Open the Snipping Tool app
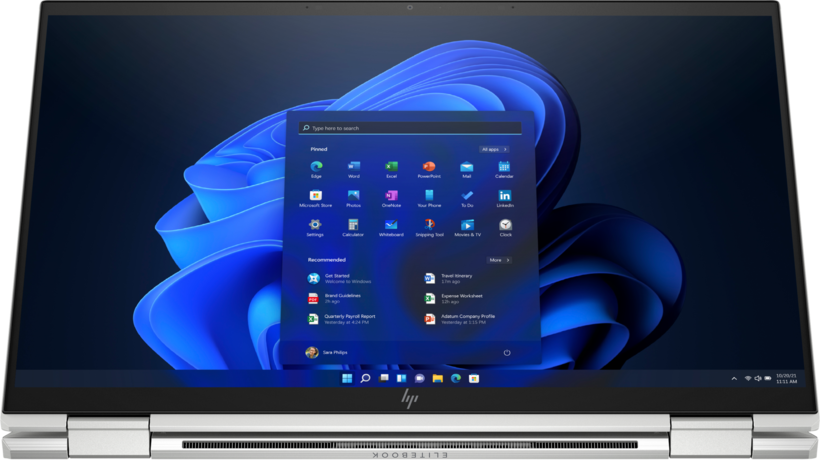The height and width of the screenshot is (460, 820). (429, 225)
